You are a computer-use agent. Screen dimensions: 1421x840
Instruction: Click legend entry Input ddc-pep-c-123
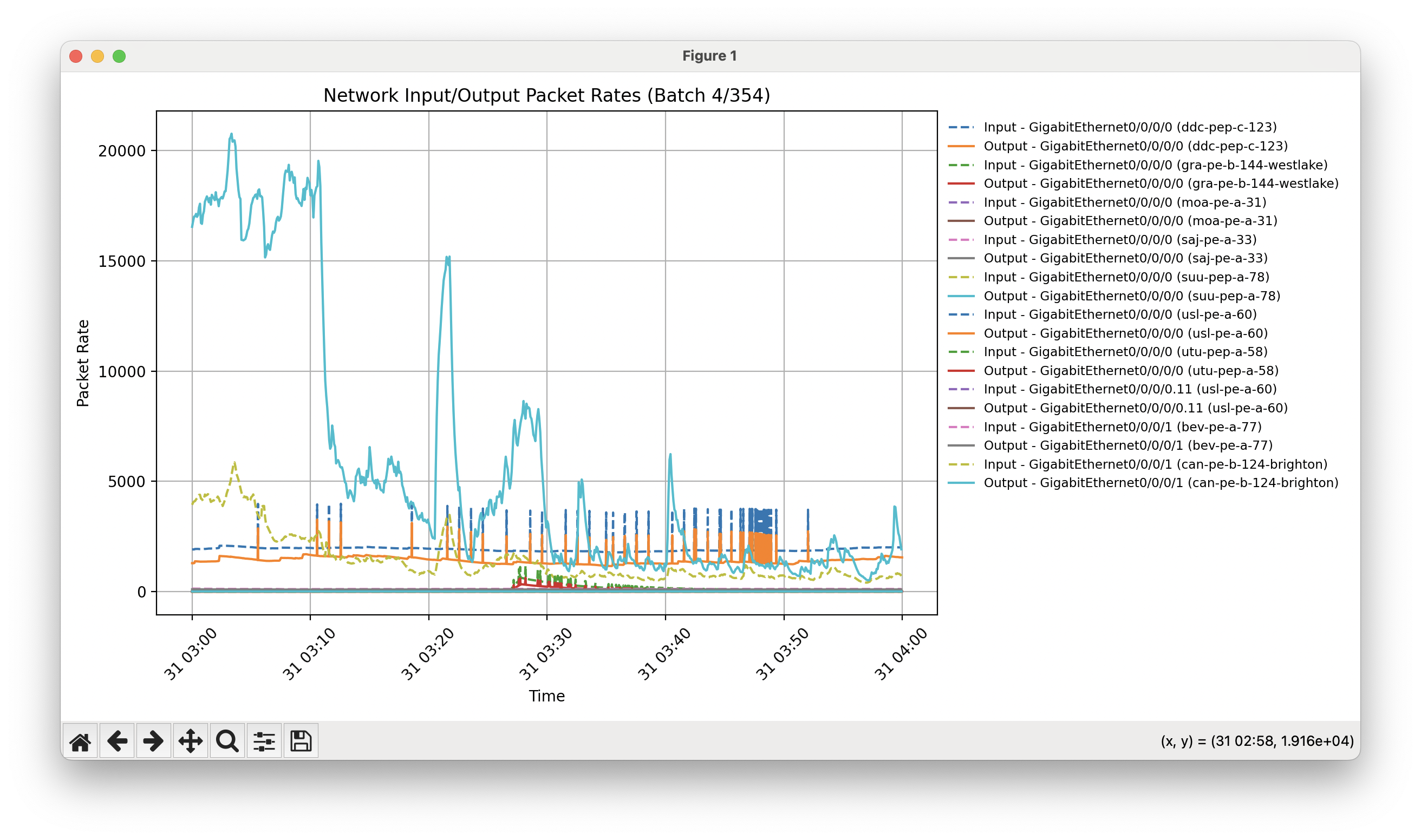coord(1130,127)
